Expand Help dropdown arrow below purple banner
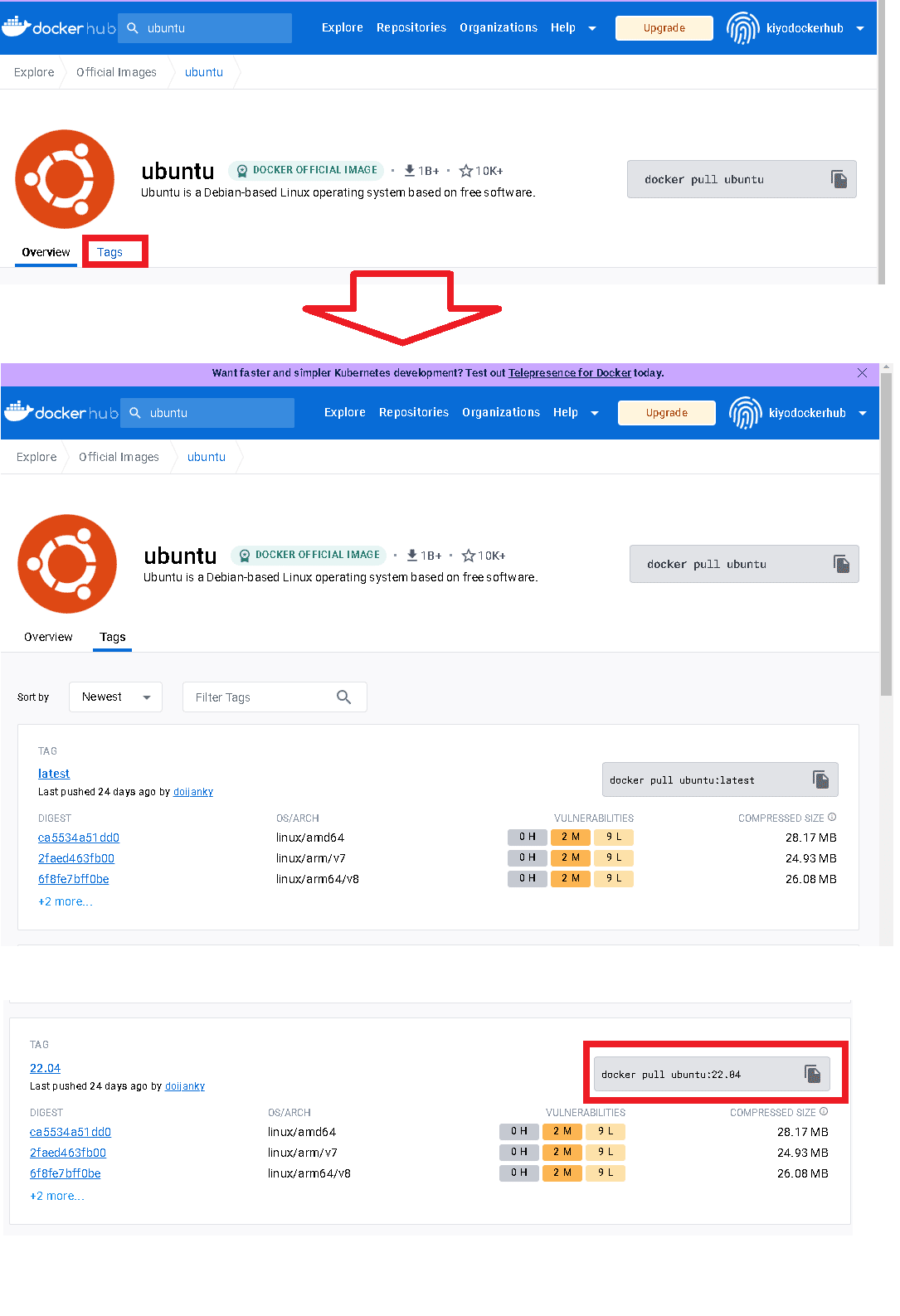Image resolution: width=900 pixels, height=1316 pixels. pos(595,413)
